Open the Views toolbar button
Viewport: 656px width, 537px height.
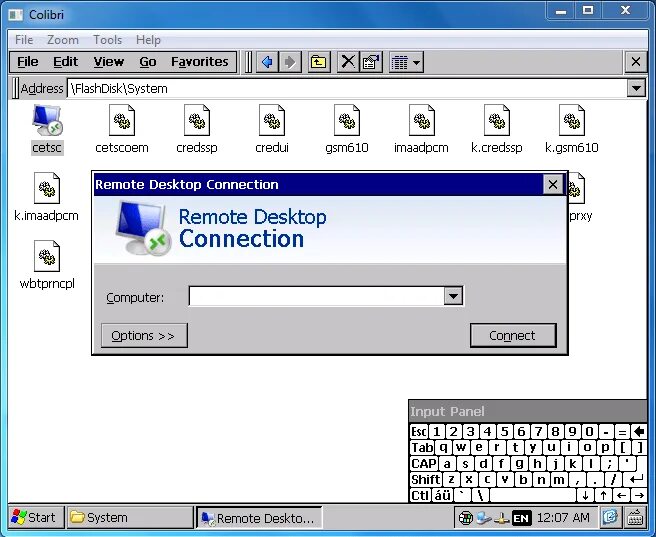(x=406, y=62)
